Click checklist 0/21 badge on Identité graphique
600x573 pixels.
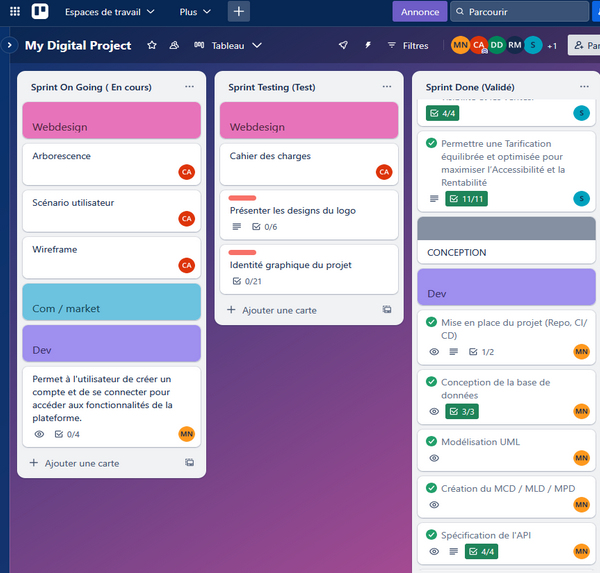[x=247, y=281]
